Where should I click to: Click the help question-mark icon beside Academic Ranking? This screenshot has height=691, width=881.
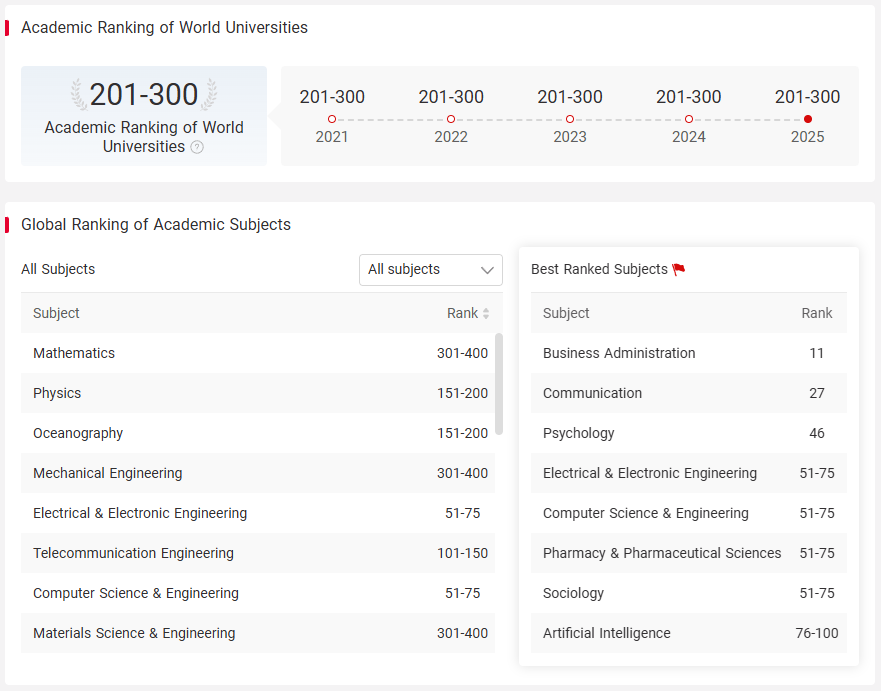[197, 147]
